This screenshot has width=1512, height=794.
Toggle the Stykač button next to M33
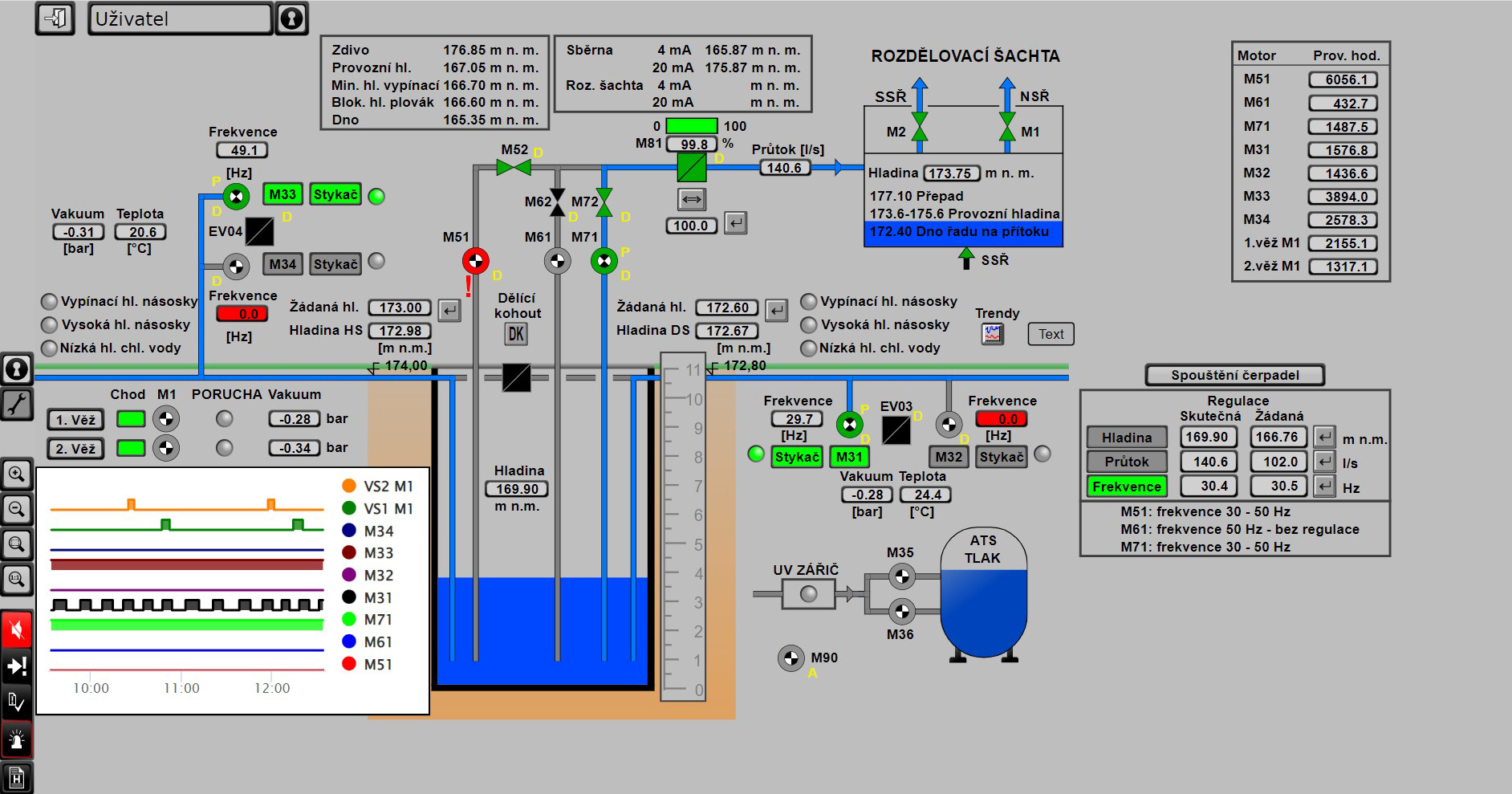(335, 194)
